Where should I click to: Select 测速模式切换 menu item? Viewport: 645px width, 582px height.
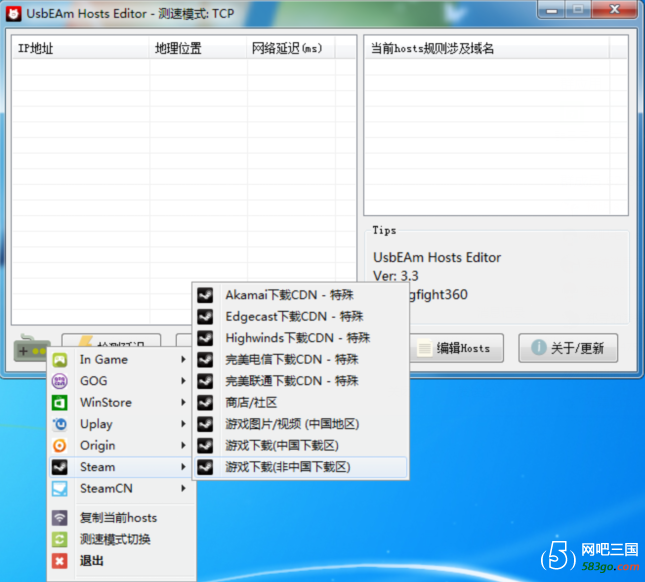[x=121, y=539]
